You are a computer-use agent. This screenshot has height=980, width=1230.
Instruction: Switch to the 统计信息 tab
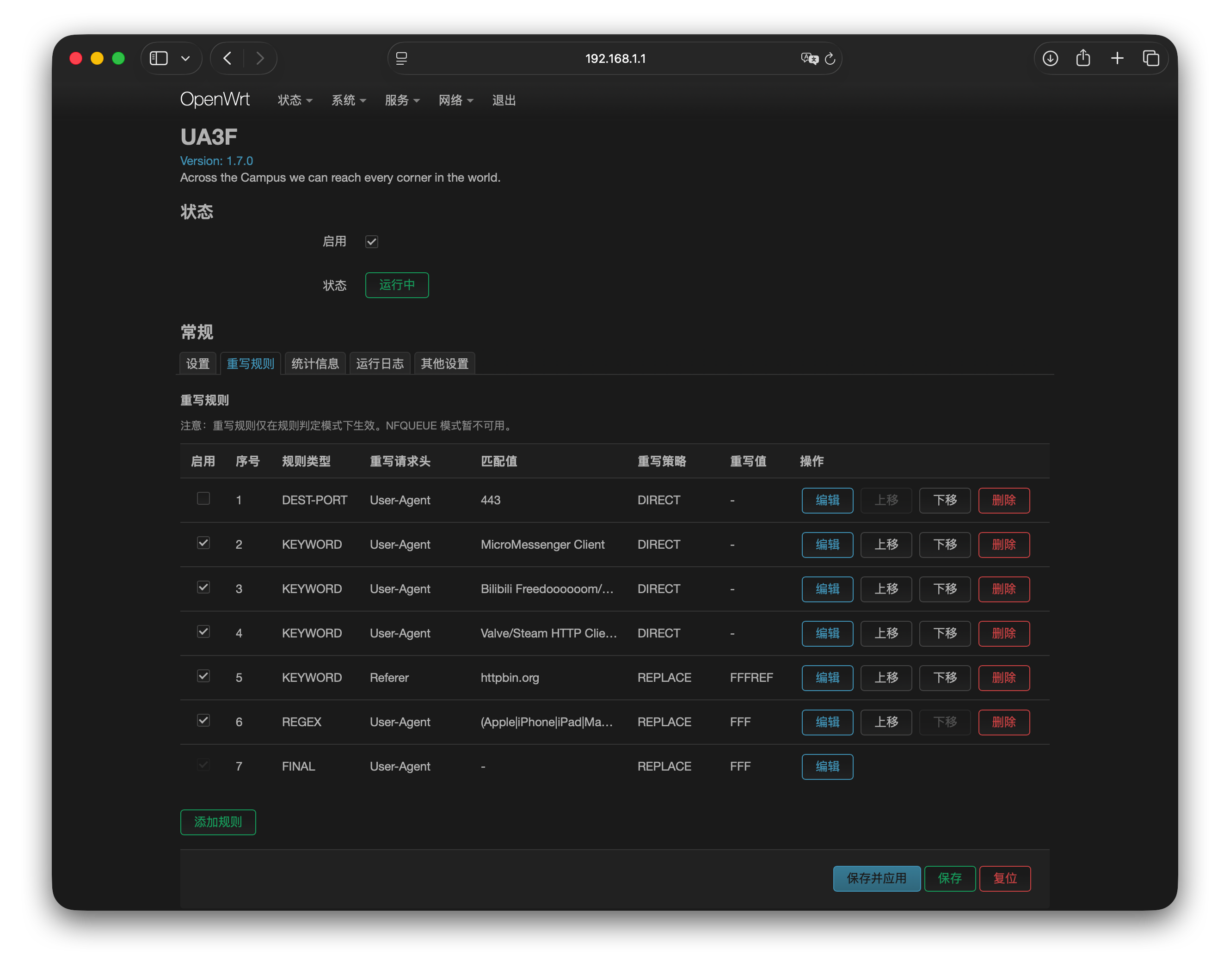tap(315, 363)
